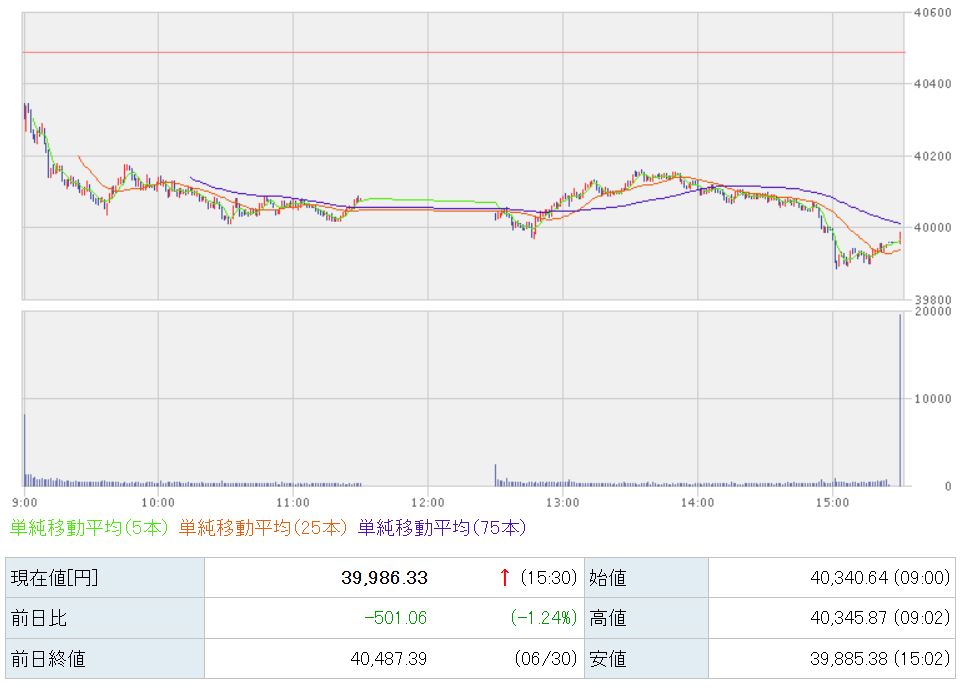
Task: Click the 9:00 time axis label
Action: click(x=25, y=503)
